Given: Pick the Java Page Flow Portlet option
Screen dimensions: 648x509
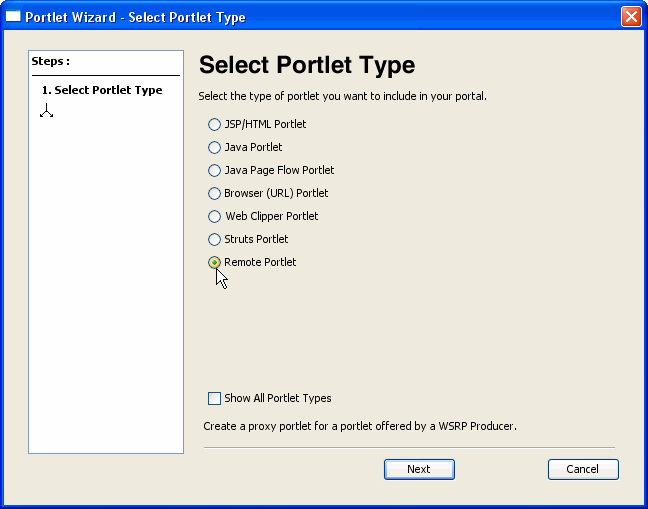Looking at the screenshot, I should [x=214, y=171].
